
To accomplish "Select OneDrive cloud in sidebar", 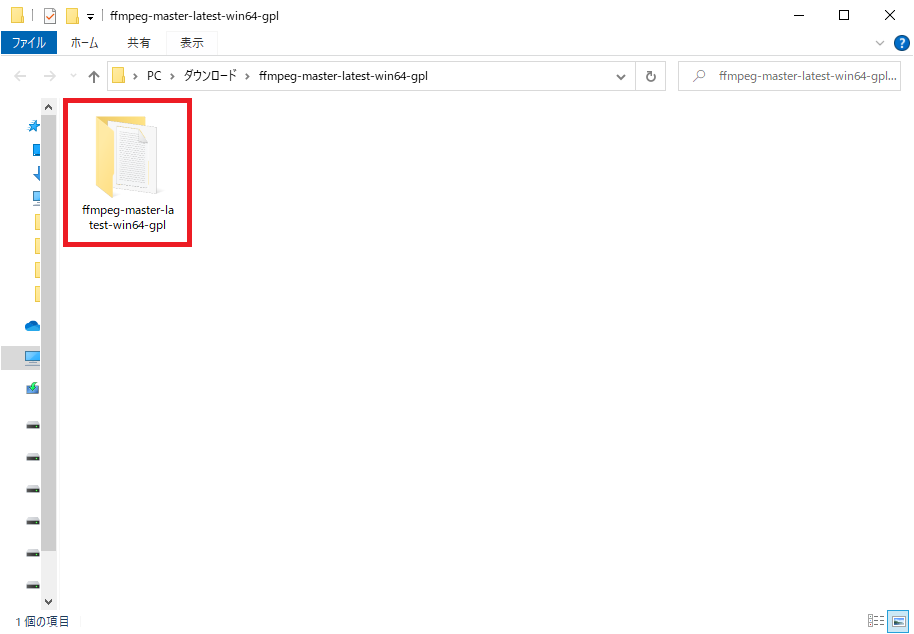I will pyautogui.click(x=32, y=326).
